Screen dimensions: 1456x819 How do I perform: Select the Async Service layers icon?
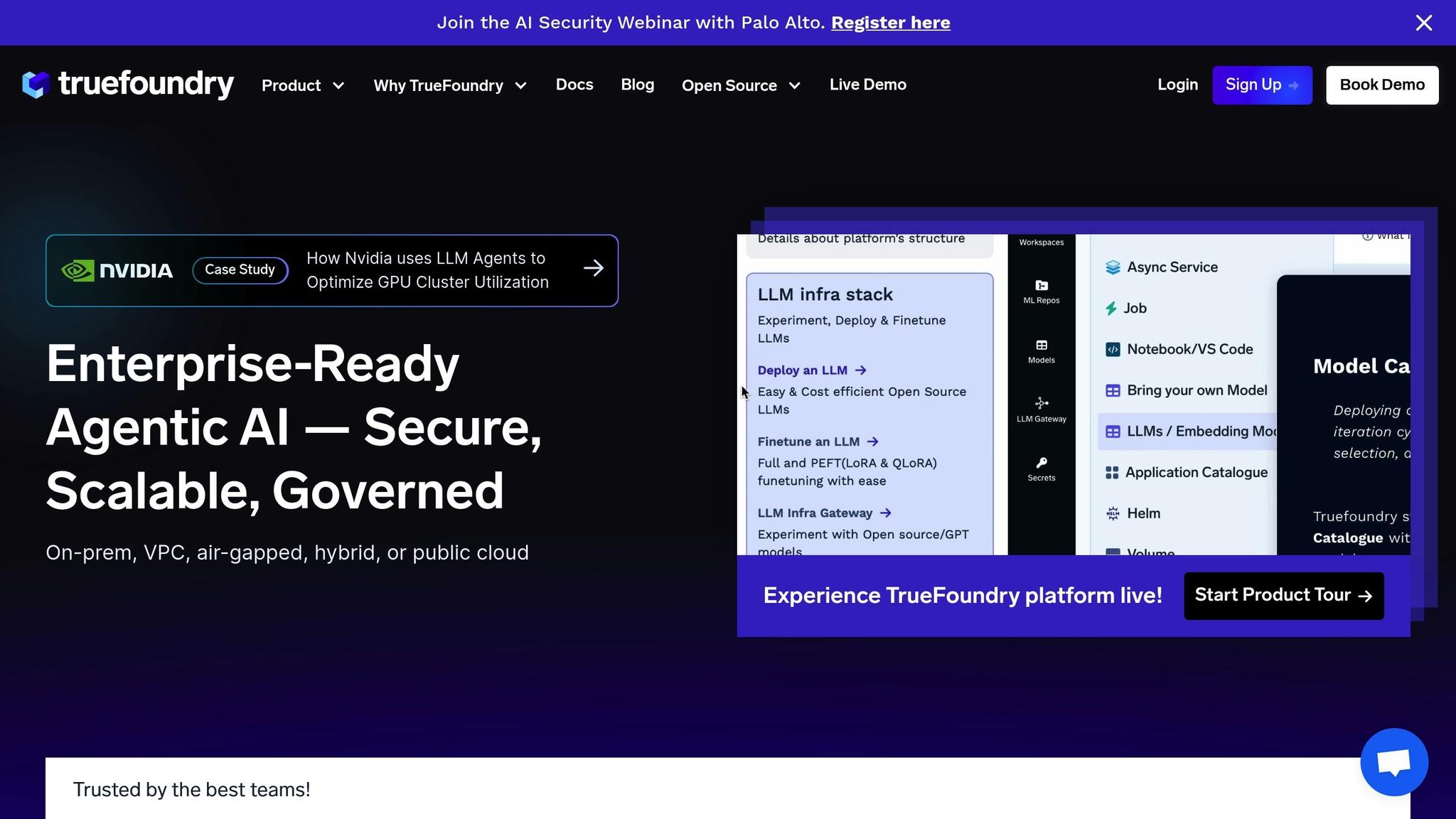tap(1113, 267)
